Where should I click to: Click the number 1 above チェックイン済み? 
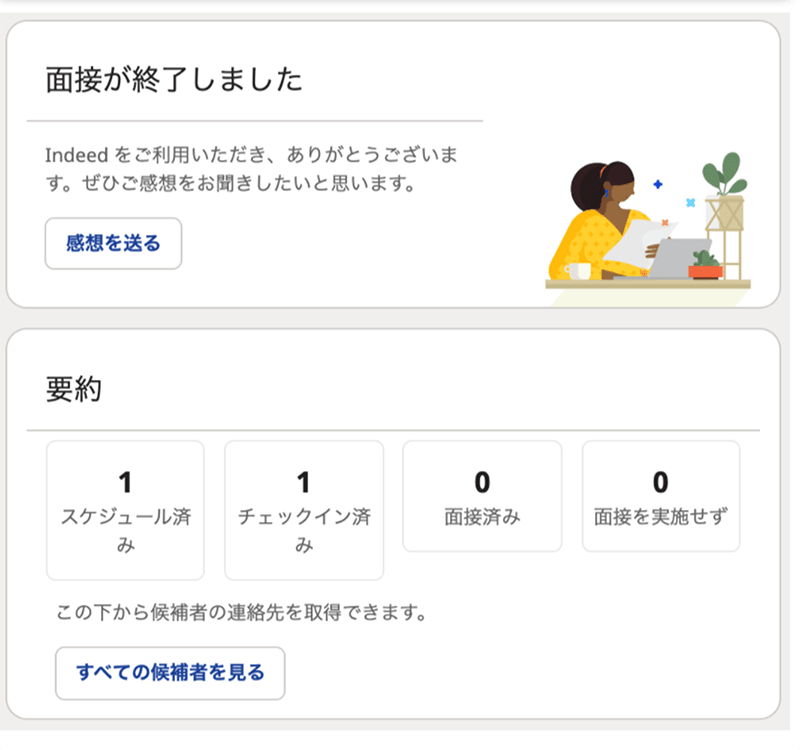coord(304,482)
